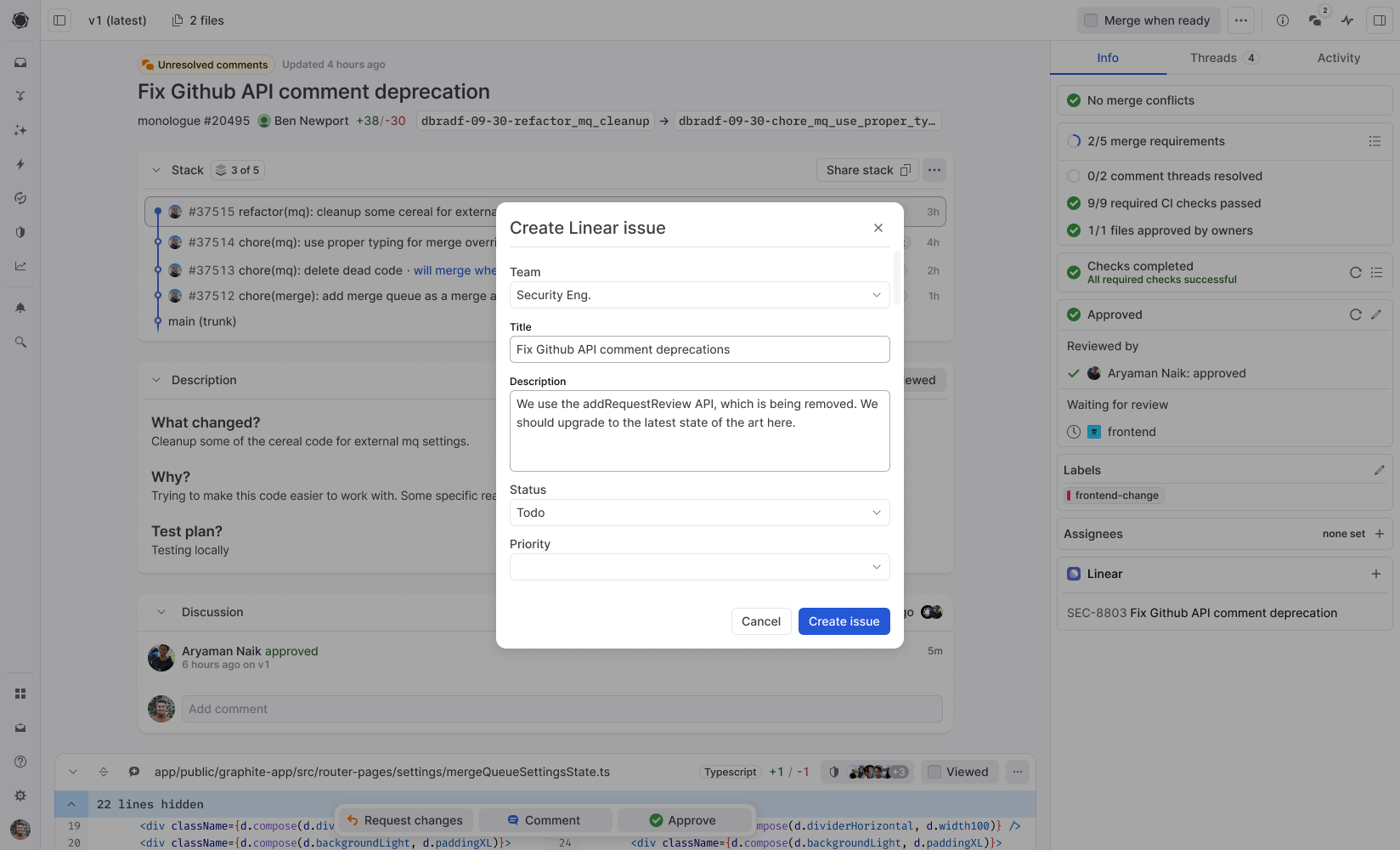Image resolution: width=1400 pixels, height=850 pixels.
Task: Collapse the Discussion section chevron
Action: click(161, 612)
